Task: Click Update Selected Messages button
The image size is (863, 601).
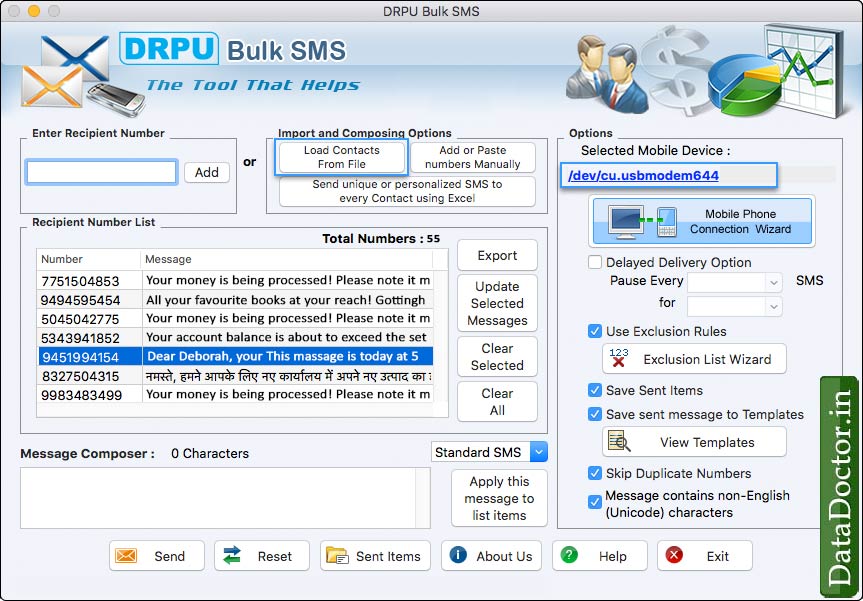Action: tap(497, 303)
